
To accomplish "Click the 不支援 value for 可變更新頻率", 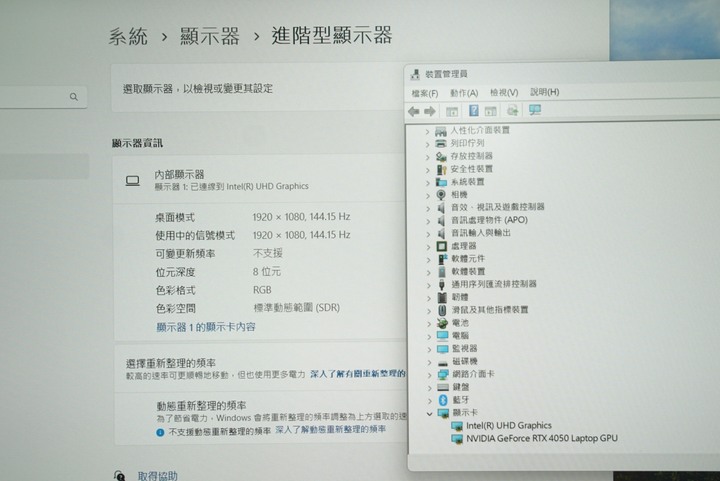I will [268, 253].
